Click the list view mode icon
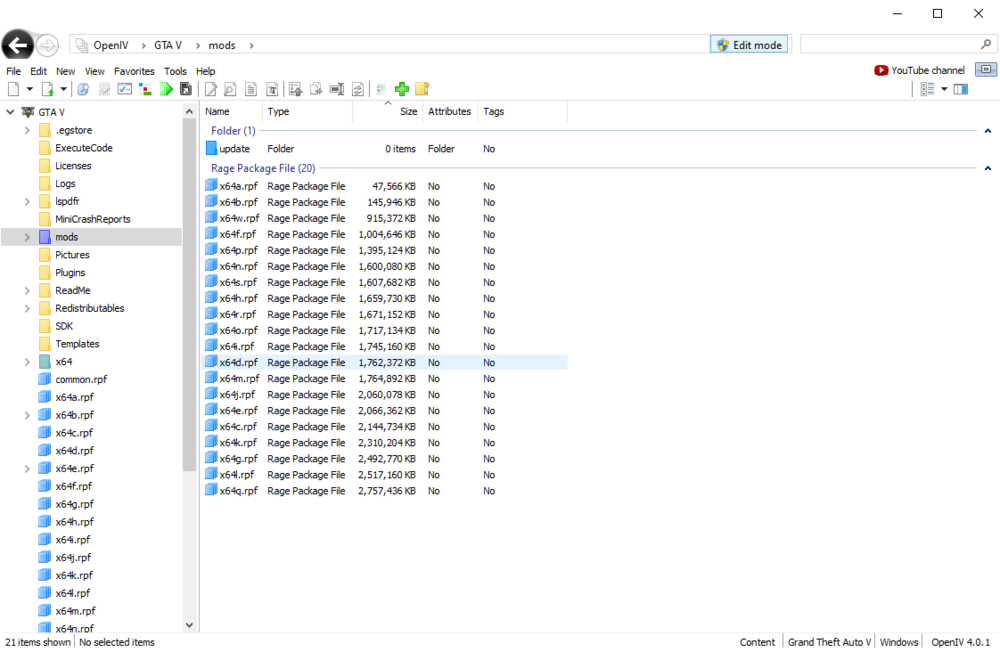The height and width of the screenshot is (652, 1000). [927, 89]
